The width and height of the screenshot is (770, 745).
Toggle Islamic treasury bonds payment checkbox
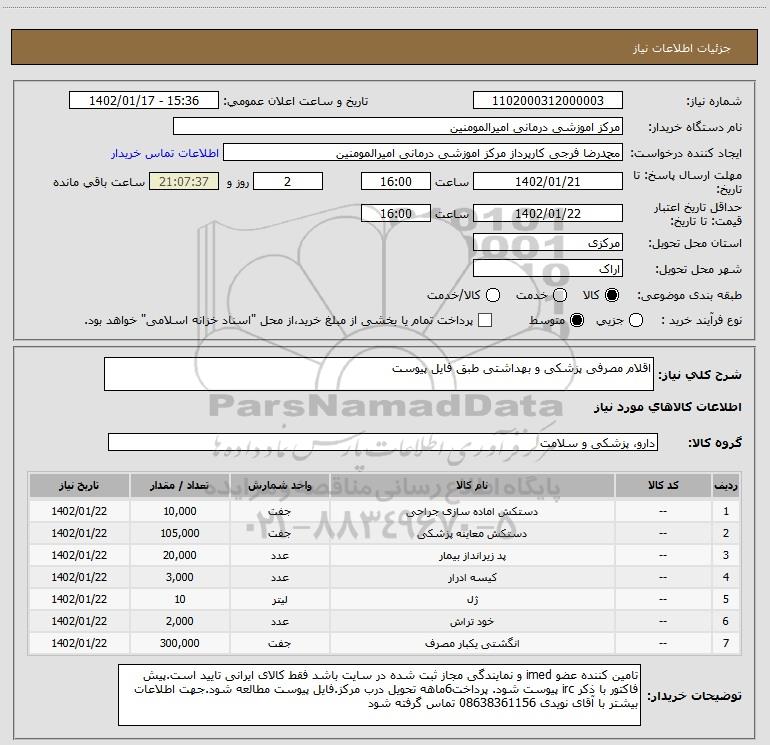[x=485, y=320]
